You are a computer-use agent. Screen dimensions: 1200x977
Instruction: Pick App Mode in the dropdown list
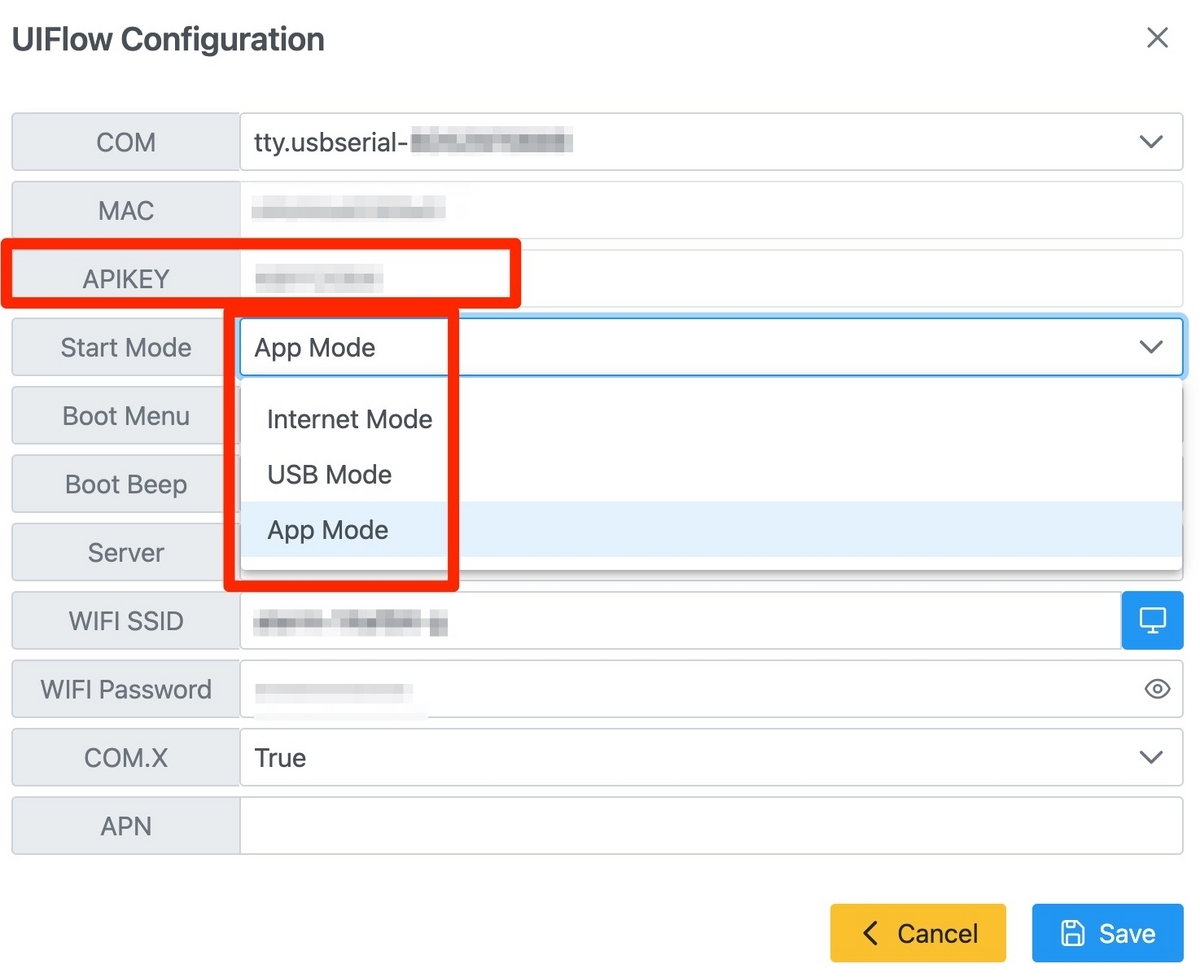[328, 530]
